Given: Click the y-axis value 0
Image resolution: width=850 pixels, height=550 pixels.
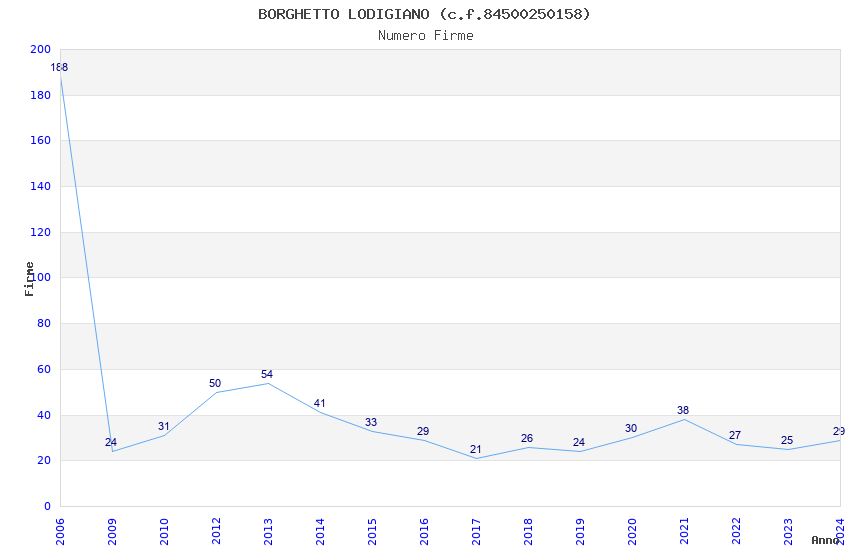Looking at the screenshot, I should point(48,507).
